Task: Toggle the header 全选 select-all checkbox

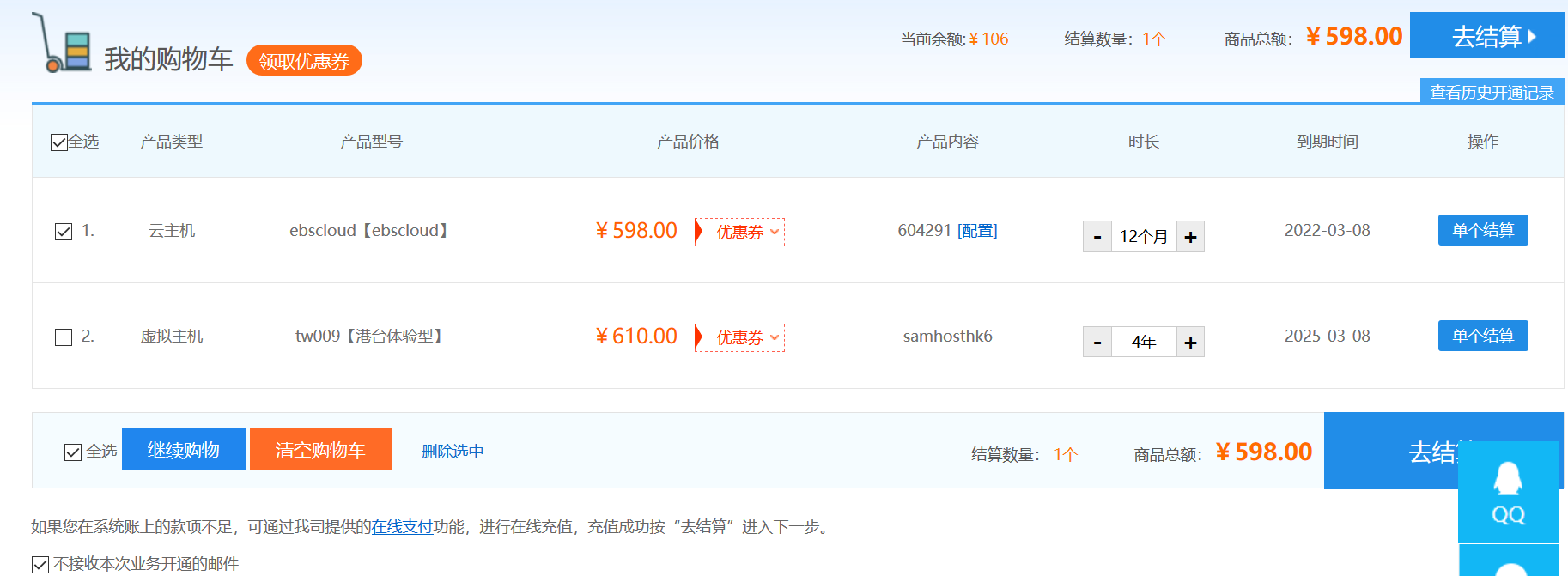Action: click(x=59, y=142)
